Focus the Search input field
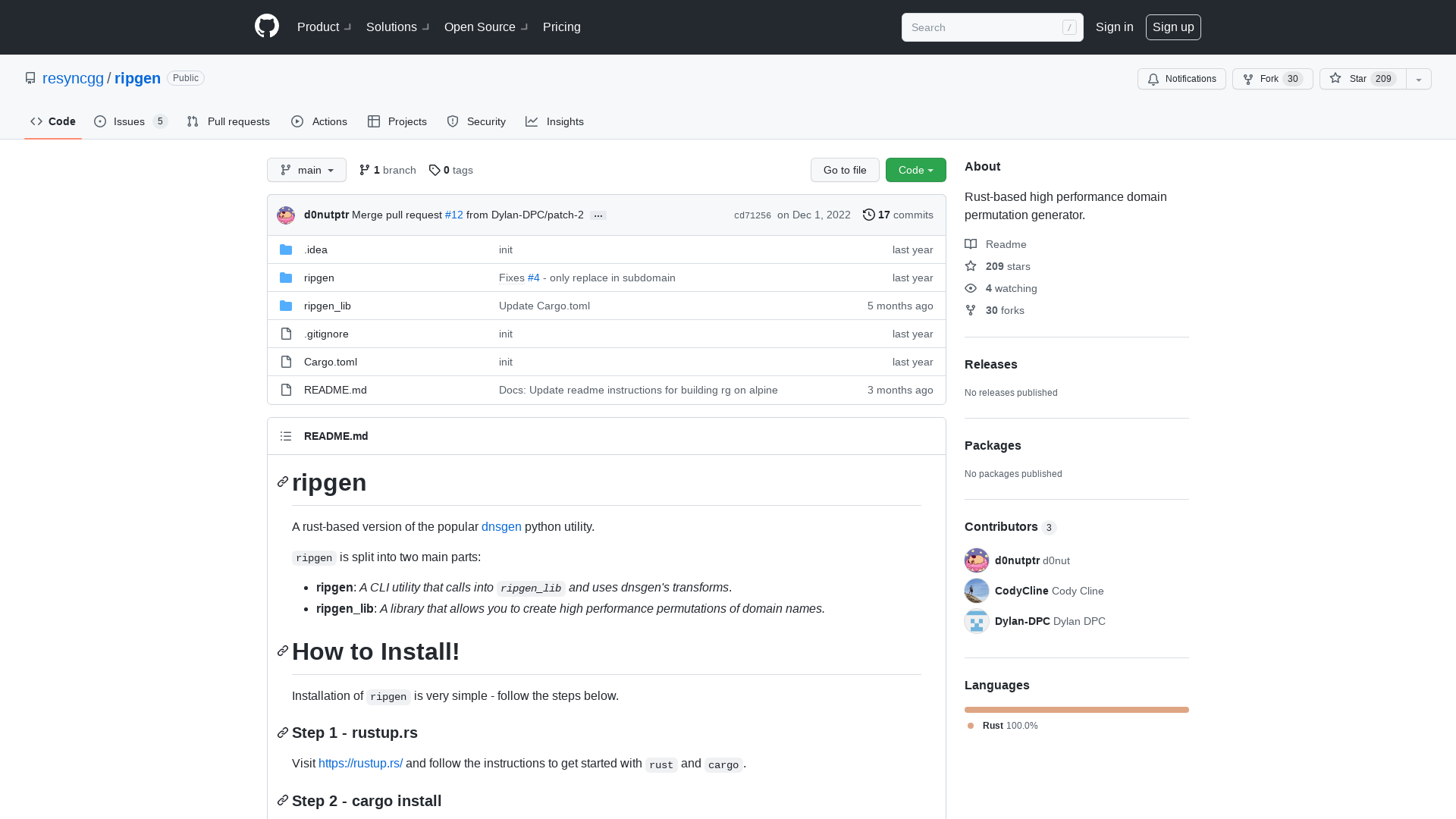1456x819 pixels. pos(992,27)
